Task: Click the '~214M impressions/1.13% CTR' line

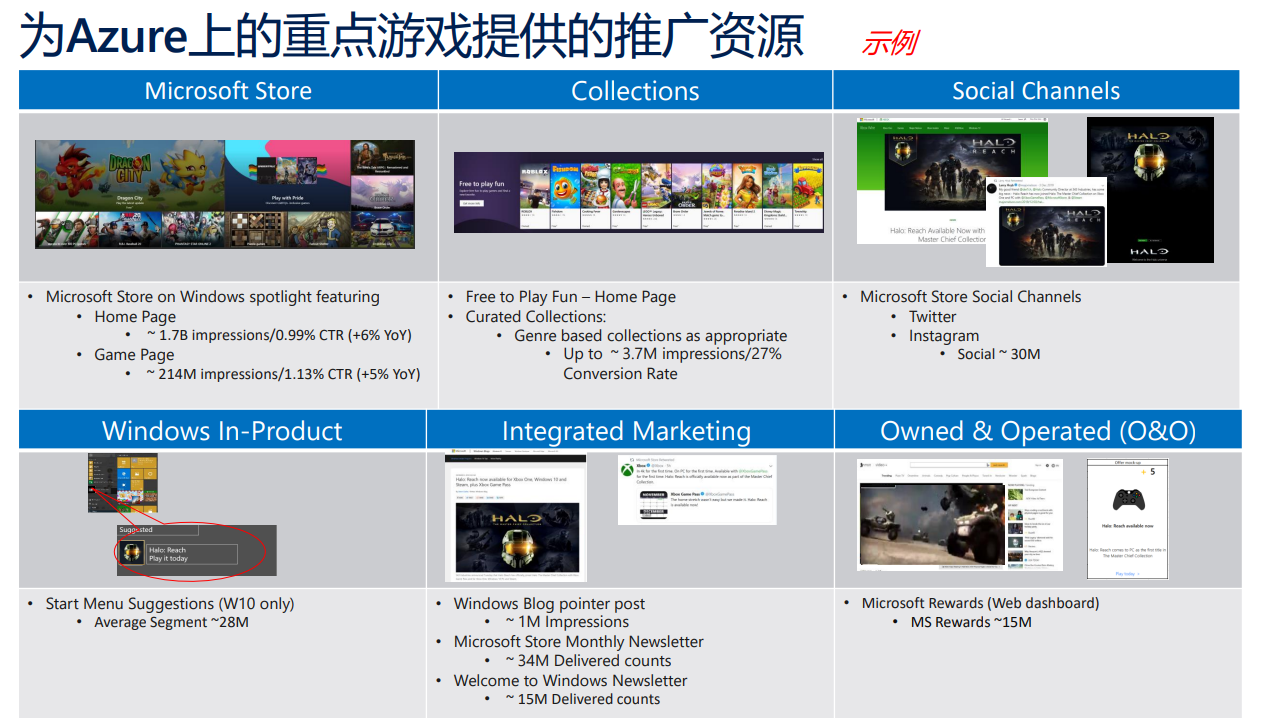Action: (x=282, y=374)
